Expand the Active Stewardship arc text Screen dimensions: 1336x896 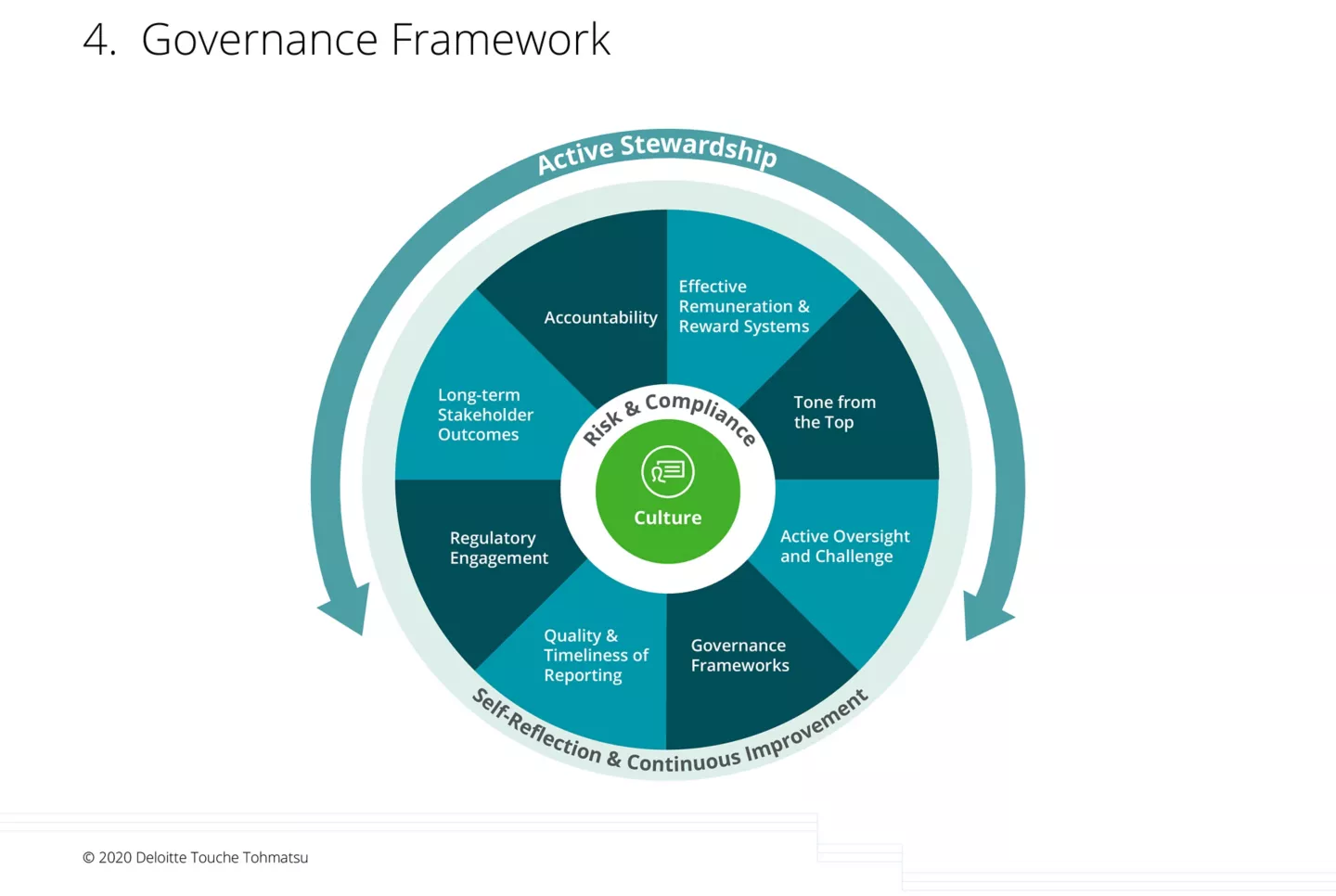pos(657,153)
